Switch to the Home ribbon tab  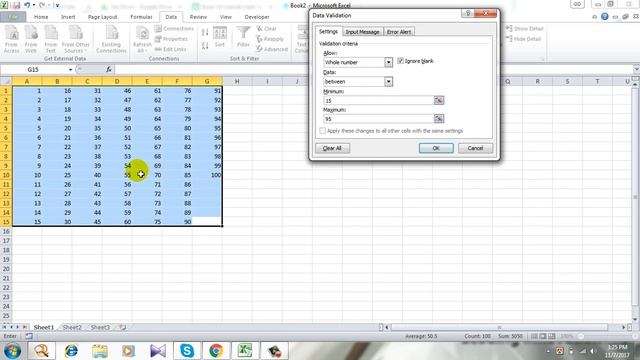tap(41, 17)
